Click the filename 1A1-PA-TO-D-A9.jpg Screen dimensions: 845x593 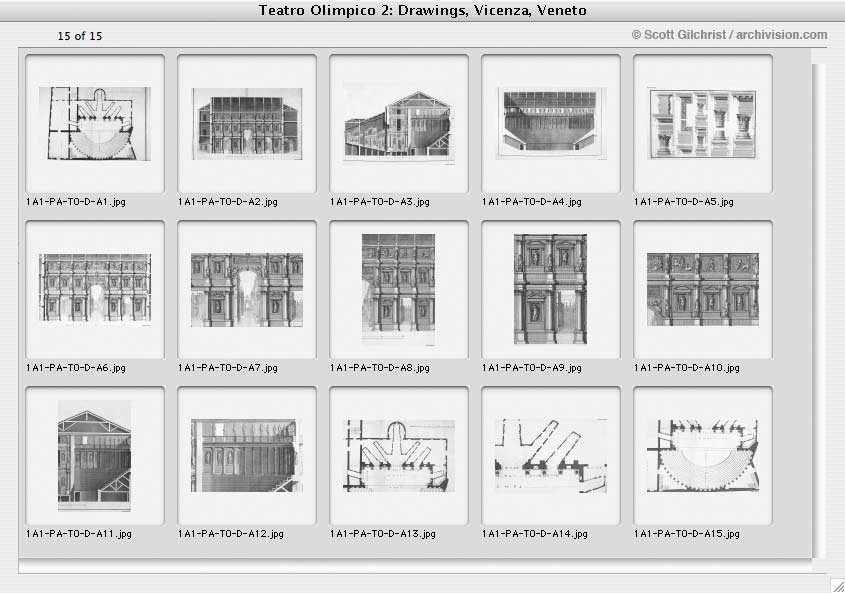click(532, 368)
